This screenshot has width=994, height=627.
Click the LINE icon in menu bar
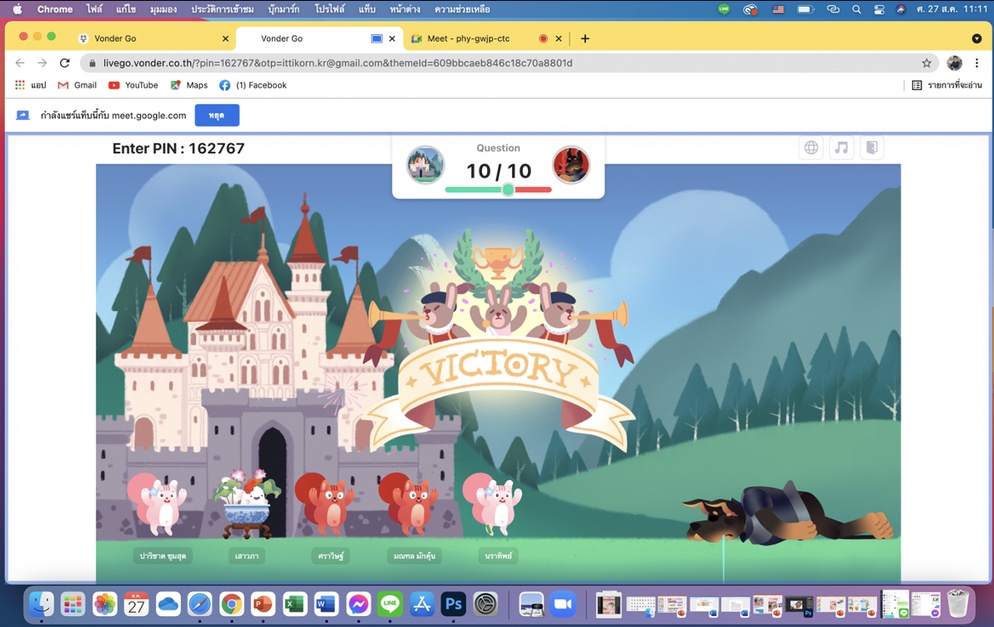(724, 9)
